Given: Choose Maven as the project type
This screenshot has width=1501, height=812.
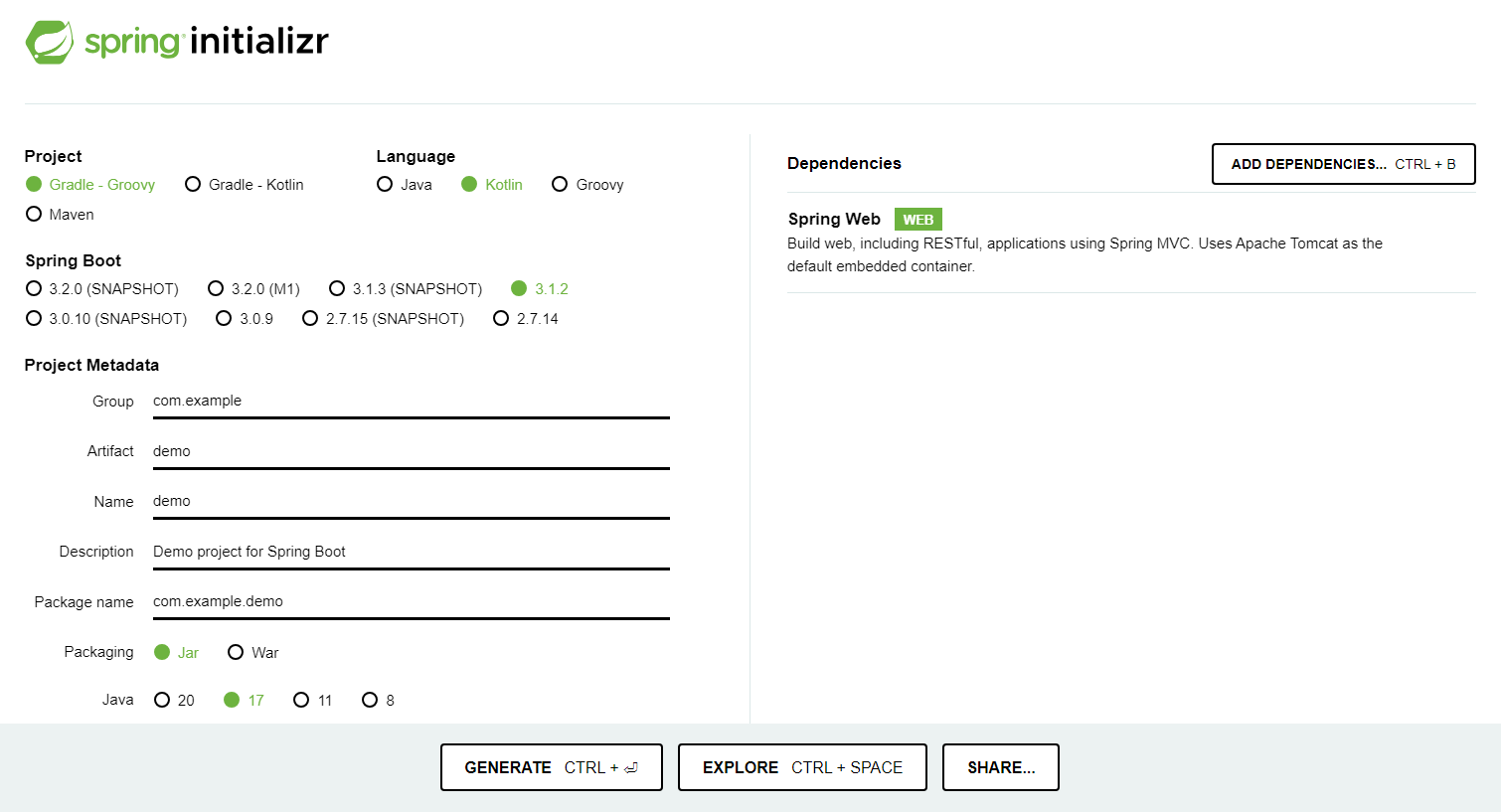Looking at the screenshot, I should (x=60, y=215).
